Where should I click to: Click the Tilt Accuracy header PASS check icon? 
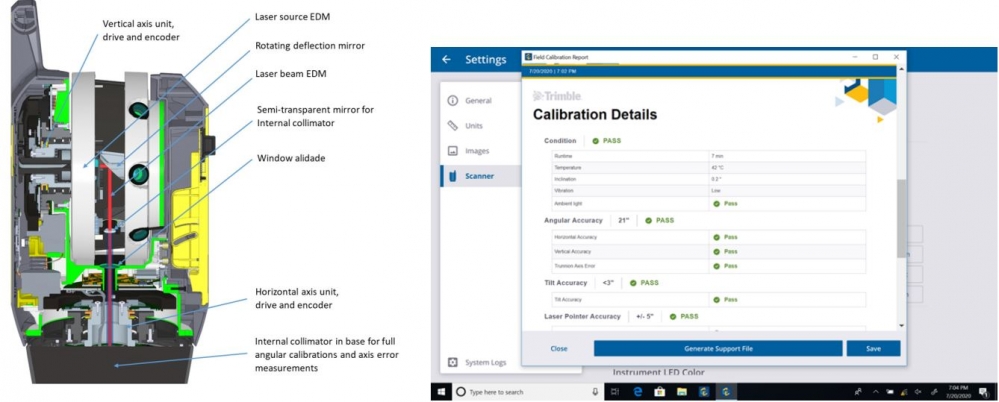click(x=633, y=283)
